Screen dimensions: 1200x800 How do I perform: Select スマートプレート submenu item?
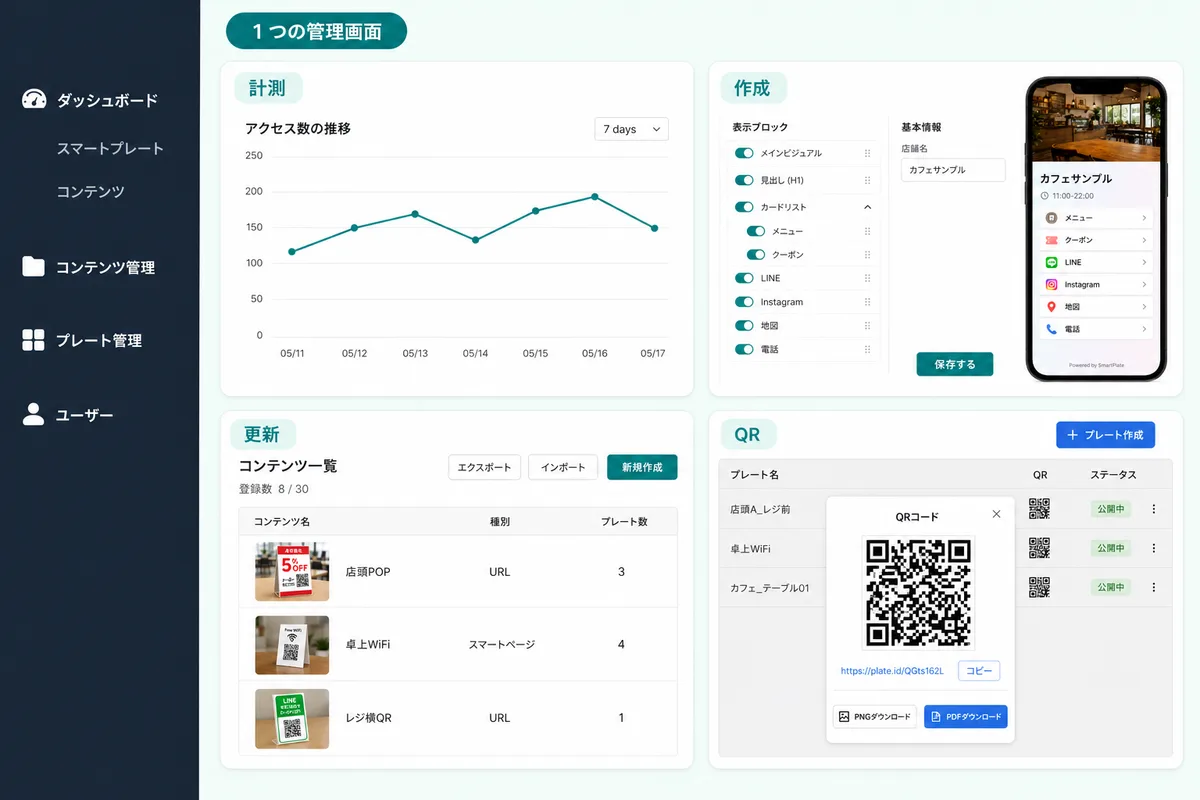[x=110, y=148]
